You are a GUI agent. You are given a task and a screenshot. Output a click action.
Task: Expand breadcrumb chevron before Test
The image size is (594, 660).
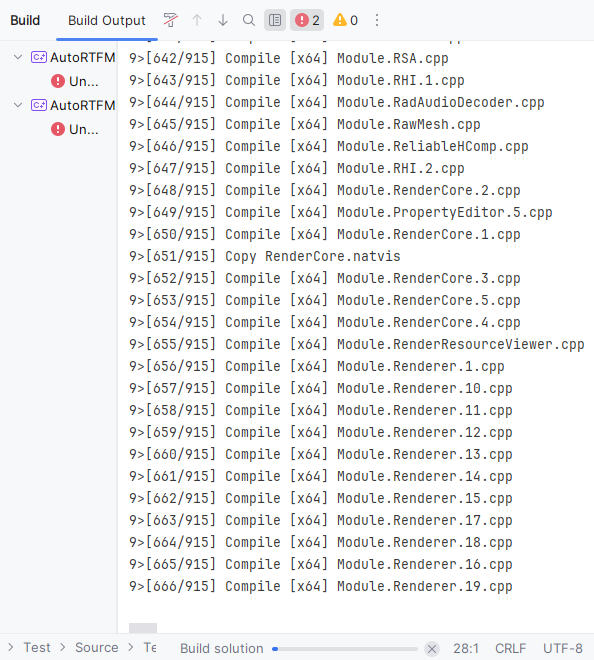click(11, 647)
